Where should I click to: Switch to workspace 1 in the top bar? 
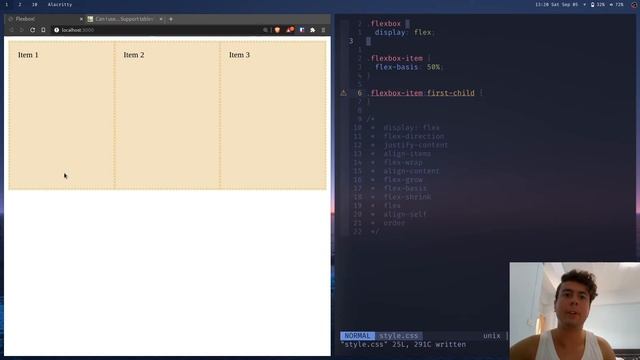[x=7, y=4]
